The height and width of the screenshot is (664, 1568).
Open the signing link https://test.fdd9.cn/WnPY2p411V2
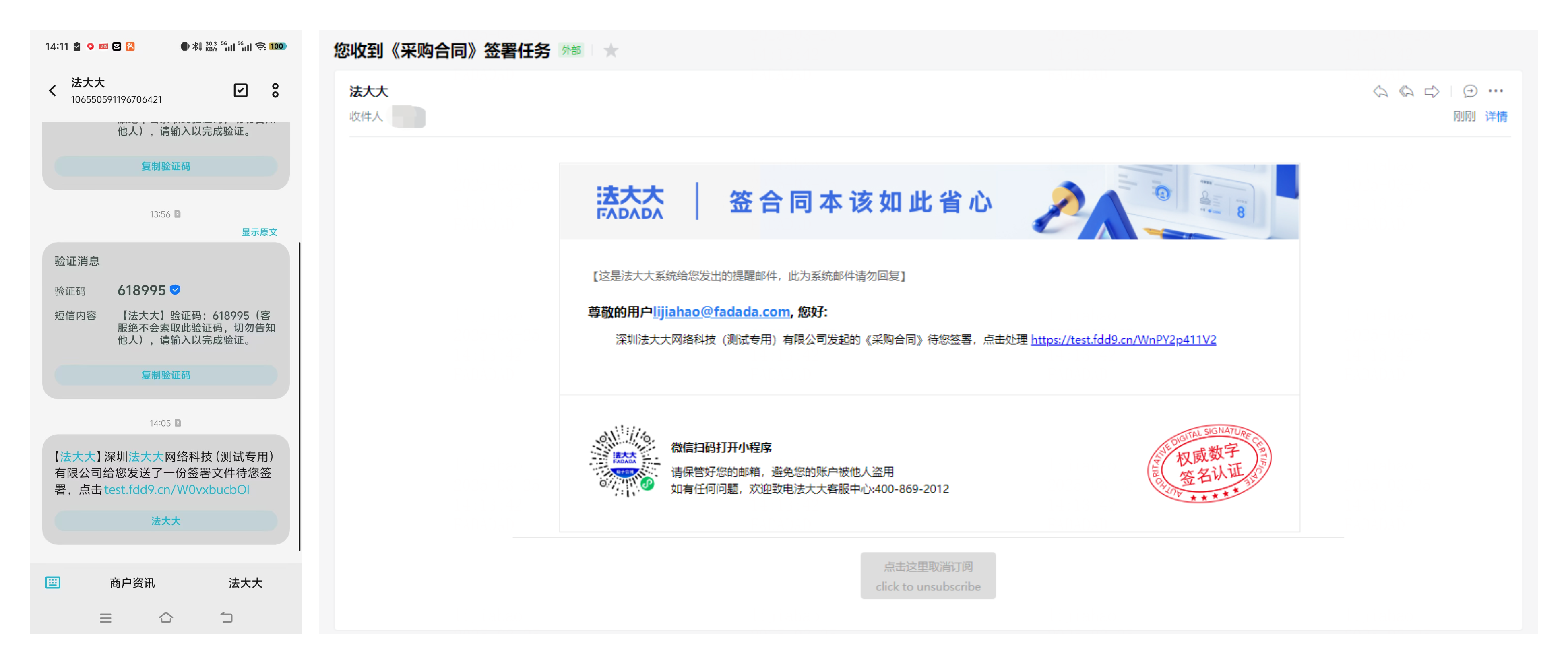tap(1123, 340)
